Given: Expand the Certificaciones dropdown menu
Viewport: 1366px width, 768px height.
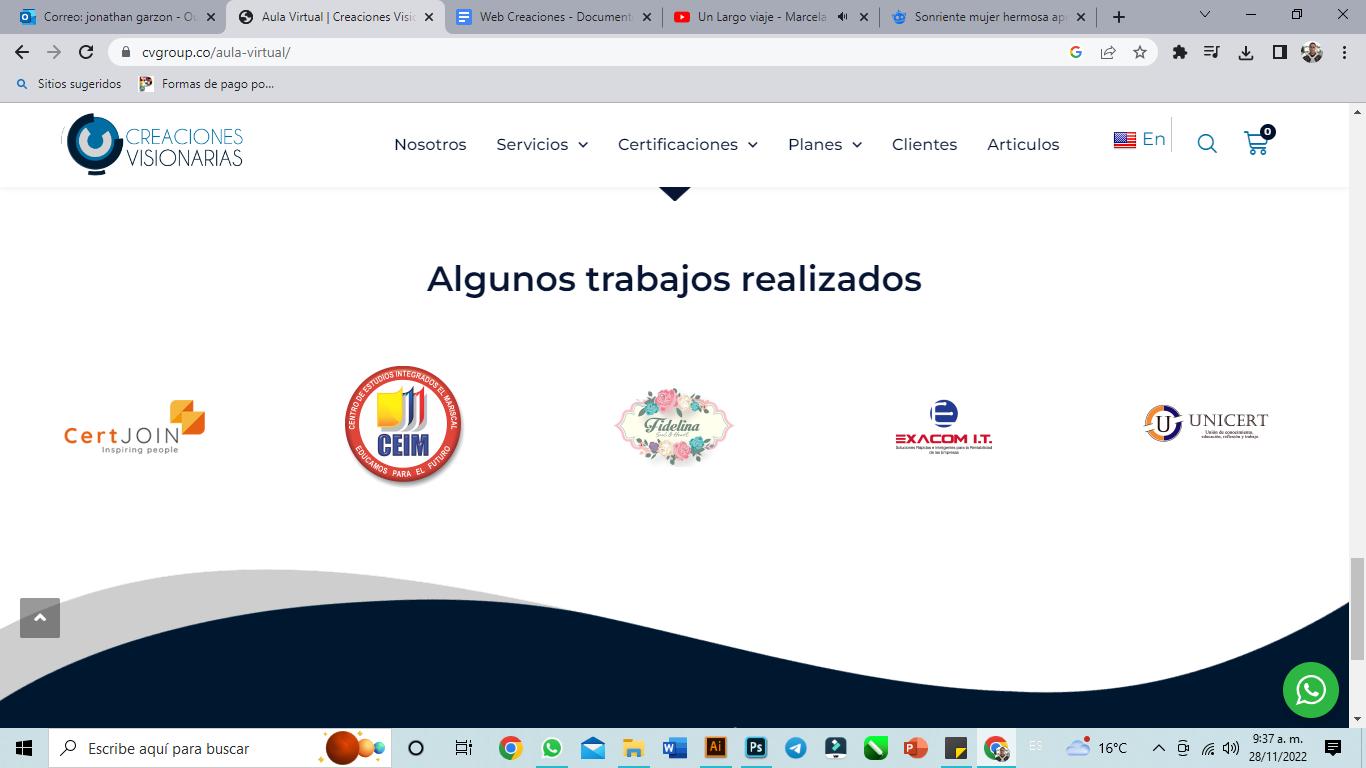Looking at the screenshot, I should pos(688,144).
